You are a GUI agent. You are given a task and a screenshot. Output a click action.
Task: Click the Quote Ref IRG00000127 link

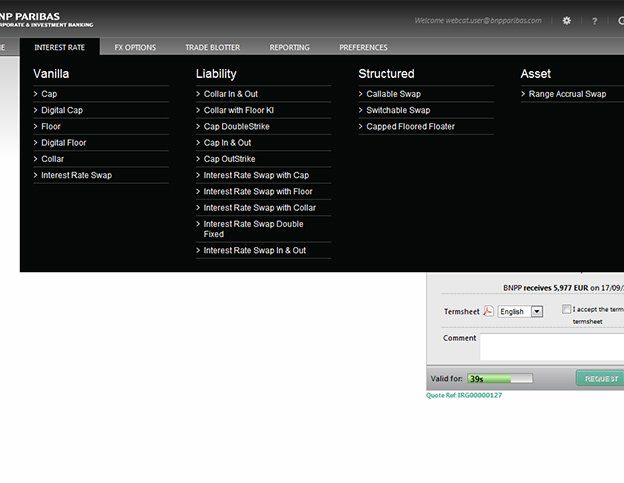pyautogui.click(x=464, y=395)
